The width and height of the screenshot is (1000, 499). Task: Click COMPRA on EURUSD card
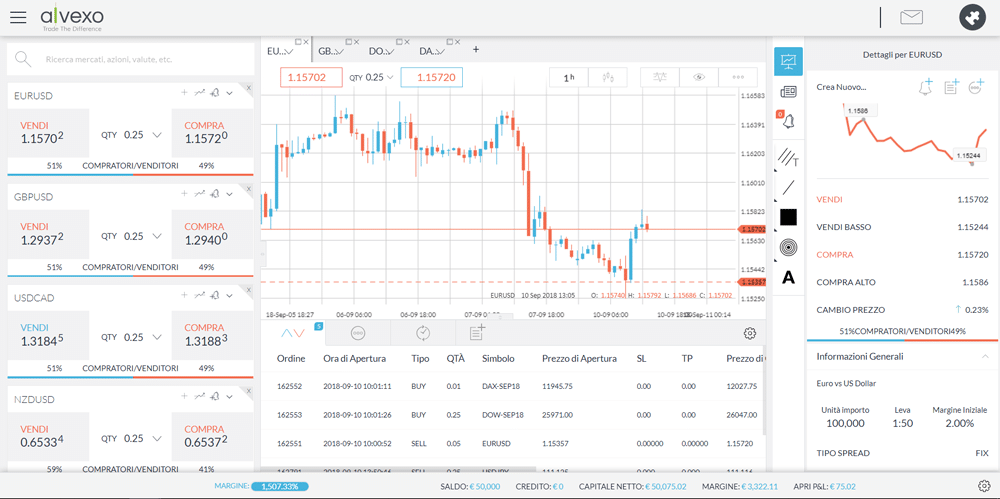click(212, 133)
